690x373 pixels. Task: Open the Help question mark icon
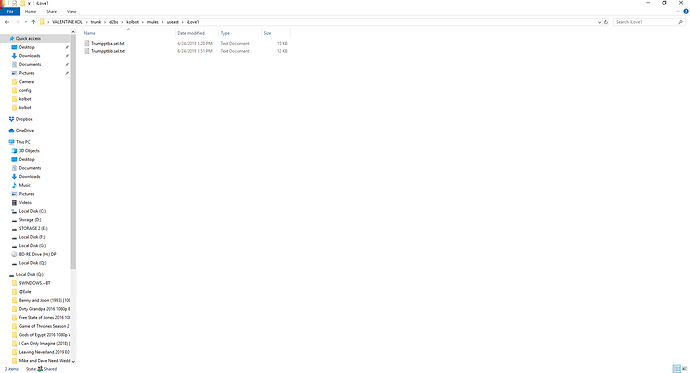686,11
